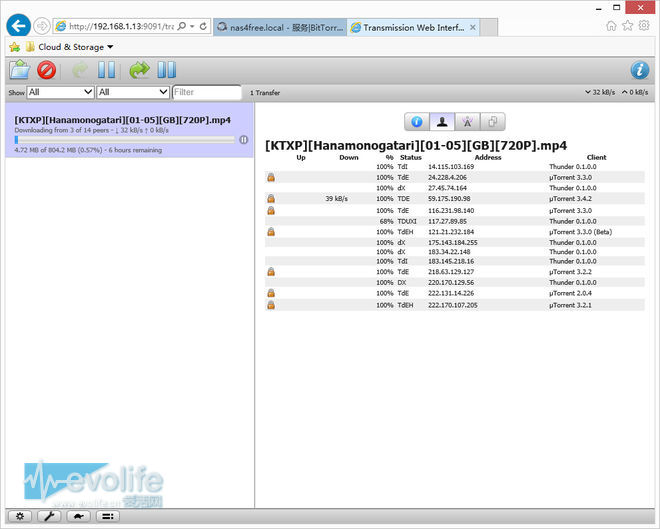
Task: Click the browser forward arrow
Action: [41, 26]
